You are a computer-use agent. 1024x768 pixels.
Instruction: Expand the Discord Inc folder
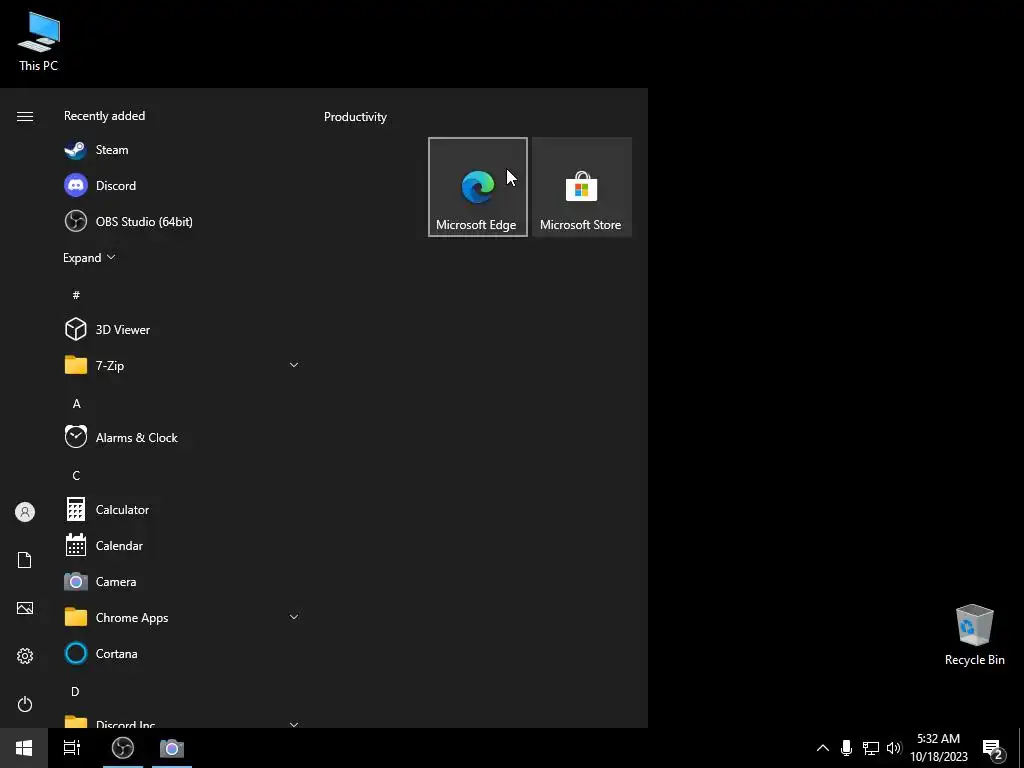click(182, 722)
